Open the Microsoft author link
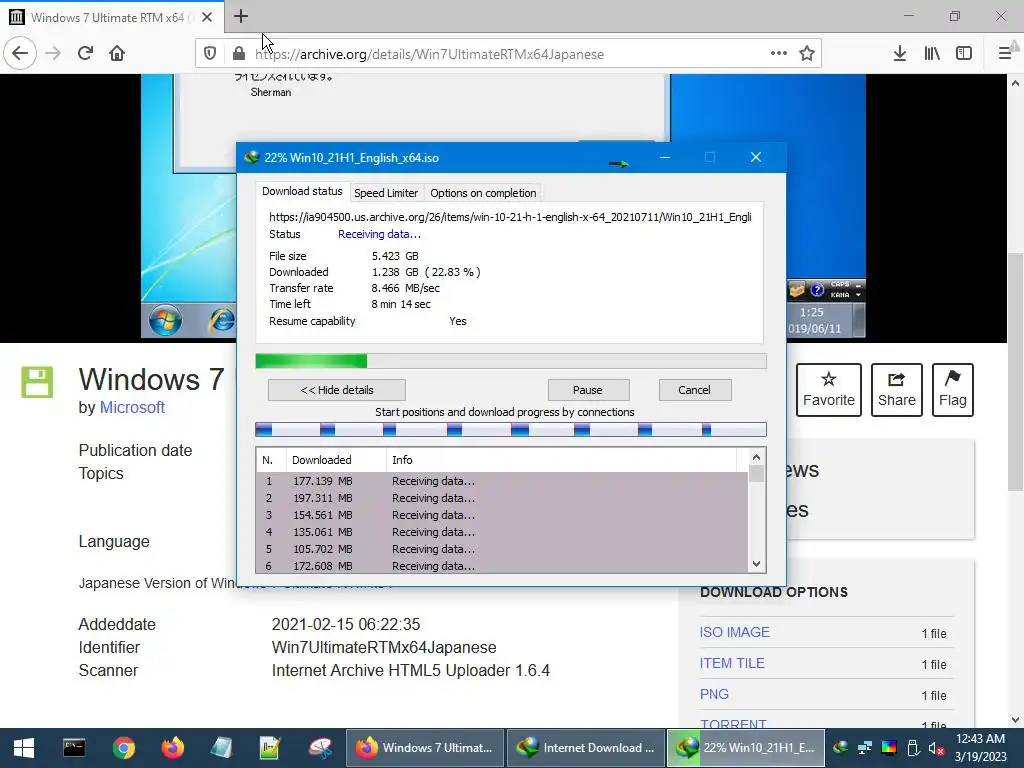Screen dimensions: 1024x768 tap(132, 408)
